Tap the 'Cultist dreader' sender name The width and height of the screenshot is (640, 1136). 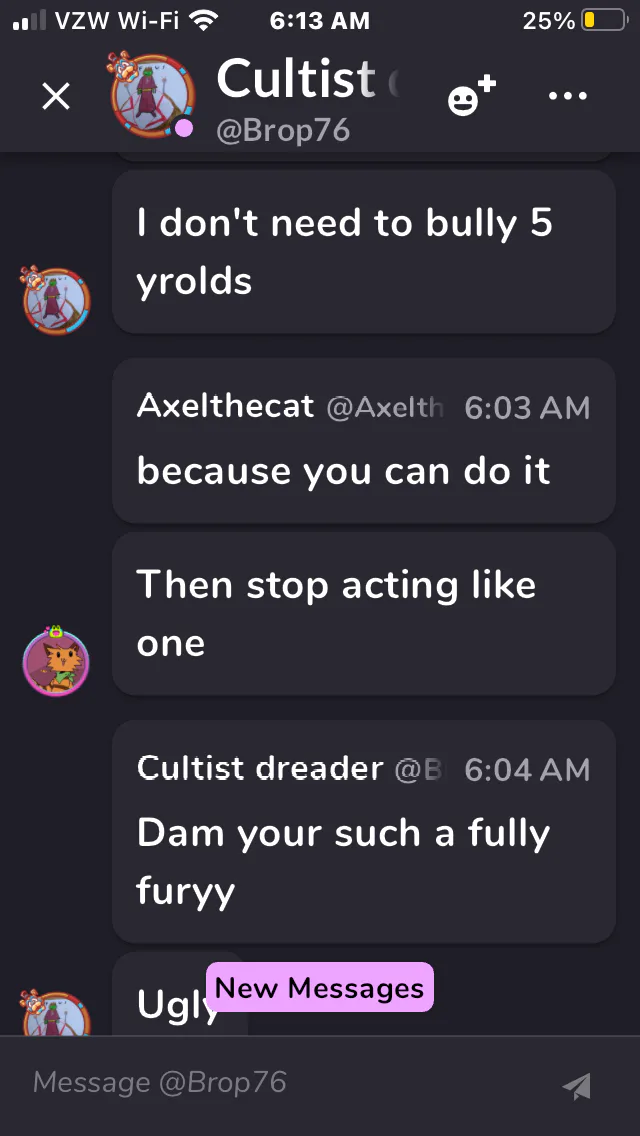(260, 769)
